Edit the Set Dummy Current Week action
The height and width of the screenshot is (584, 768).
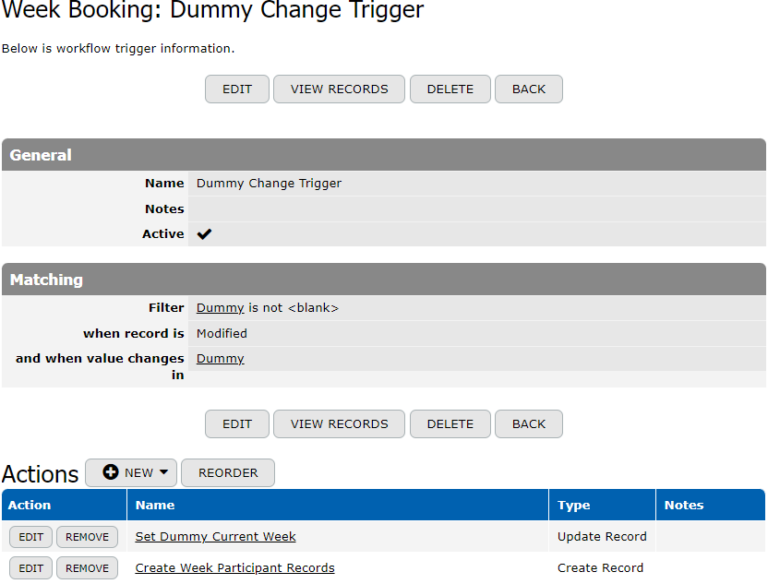31,537
